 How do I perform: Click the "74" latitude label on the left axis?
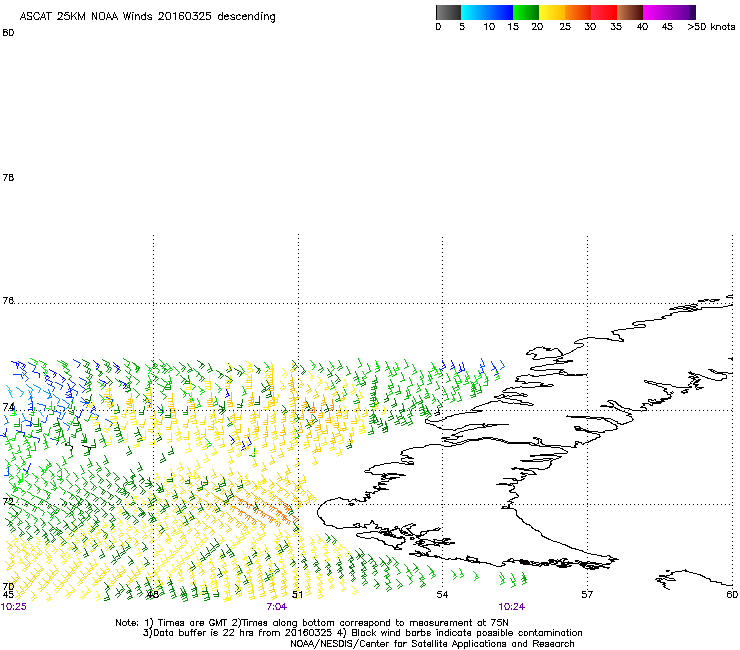[x=8, y=407]
